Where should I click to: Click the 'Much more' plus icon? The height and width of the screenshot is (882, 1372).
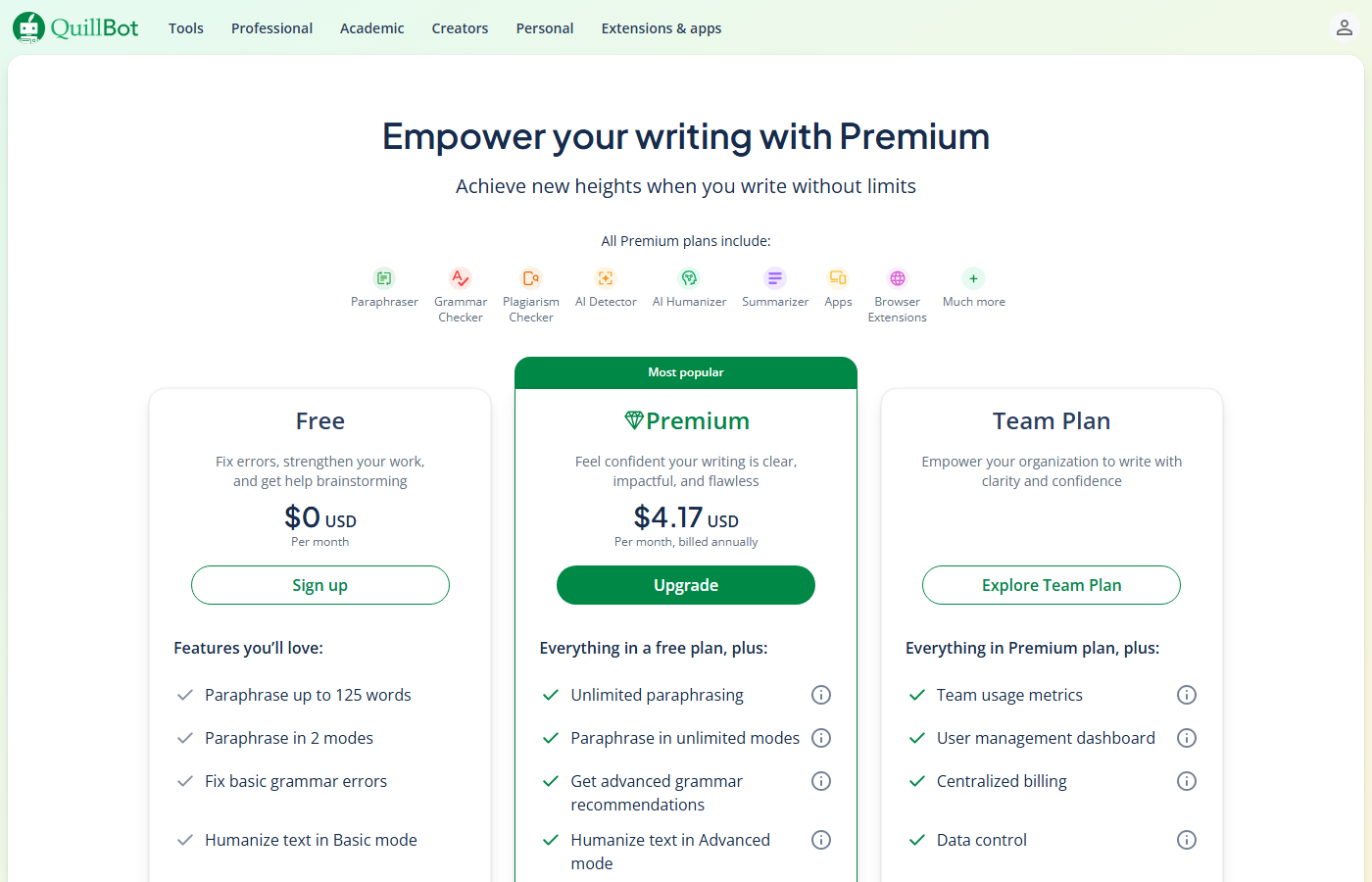click(x=972, y=277)
